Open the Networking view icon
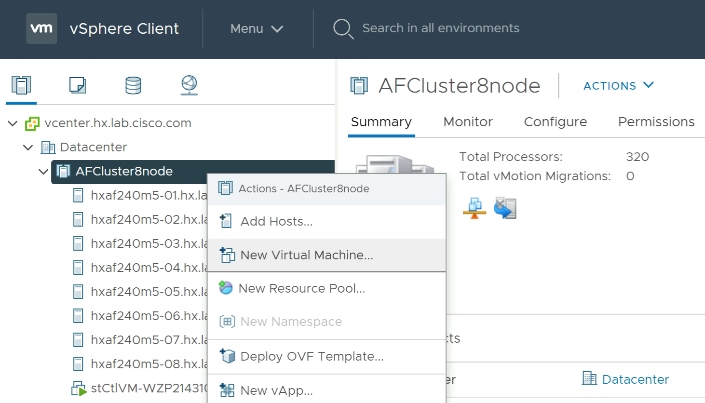The height and width of the screenshot is (403, 705). click(x=189, y=85)
